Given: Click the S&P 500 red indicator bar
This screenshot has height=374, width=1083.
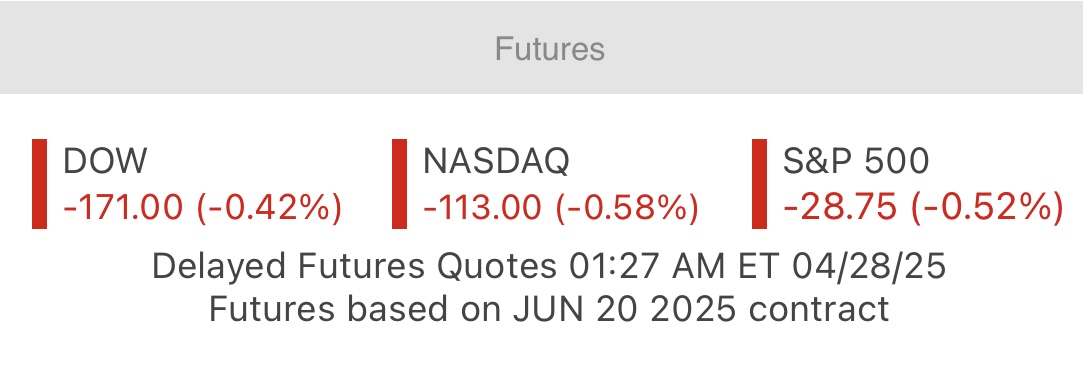Looking at the screenshot, I should tap(759, 184).
